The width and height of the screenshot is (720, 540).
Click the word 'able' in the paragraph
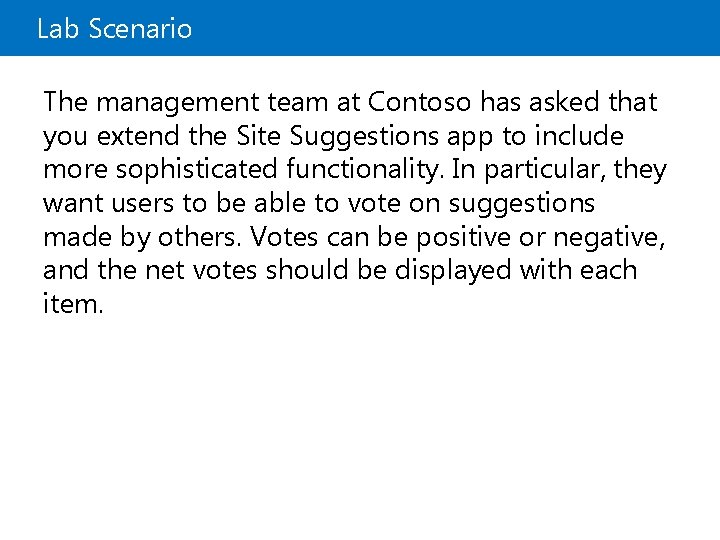(280, 203)
